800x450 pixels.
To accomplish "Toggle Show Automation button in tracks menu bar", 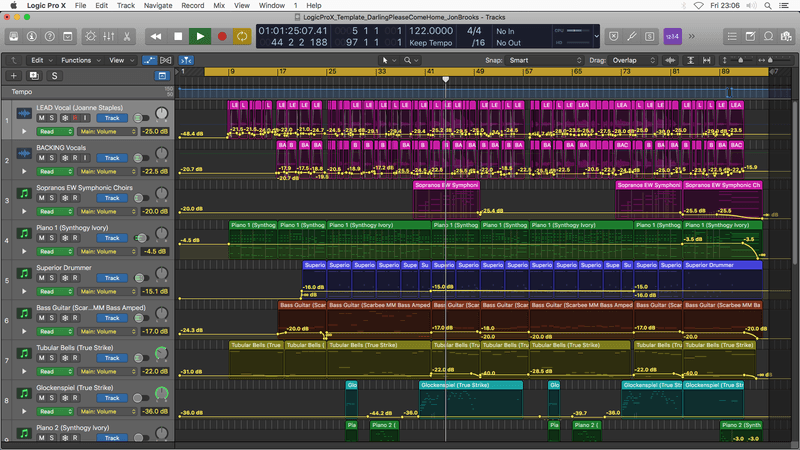I will [x=149, y=60].
